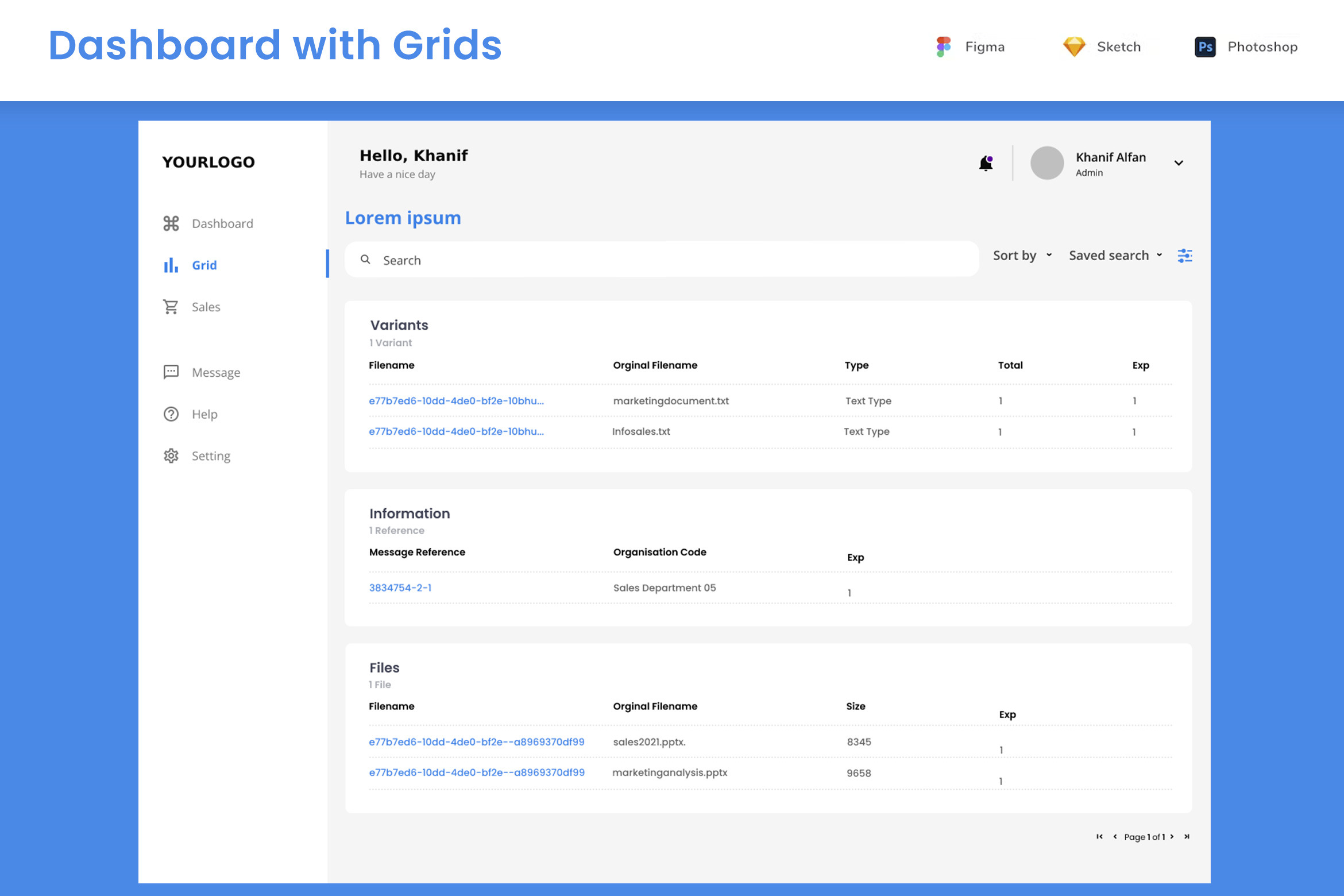Click the Figma logo icon
Image resolution: width=1344 pixels, height=896 pixels.
point(943,47)
